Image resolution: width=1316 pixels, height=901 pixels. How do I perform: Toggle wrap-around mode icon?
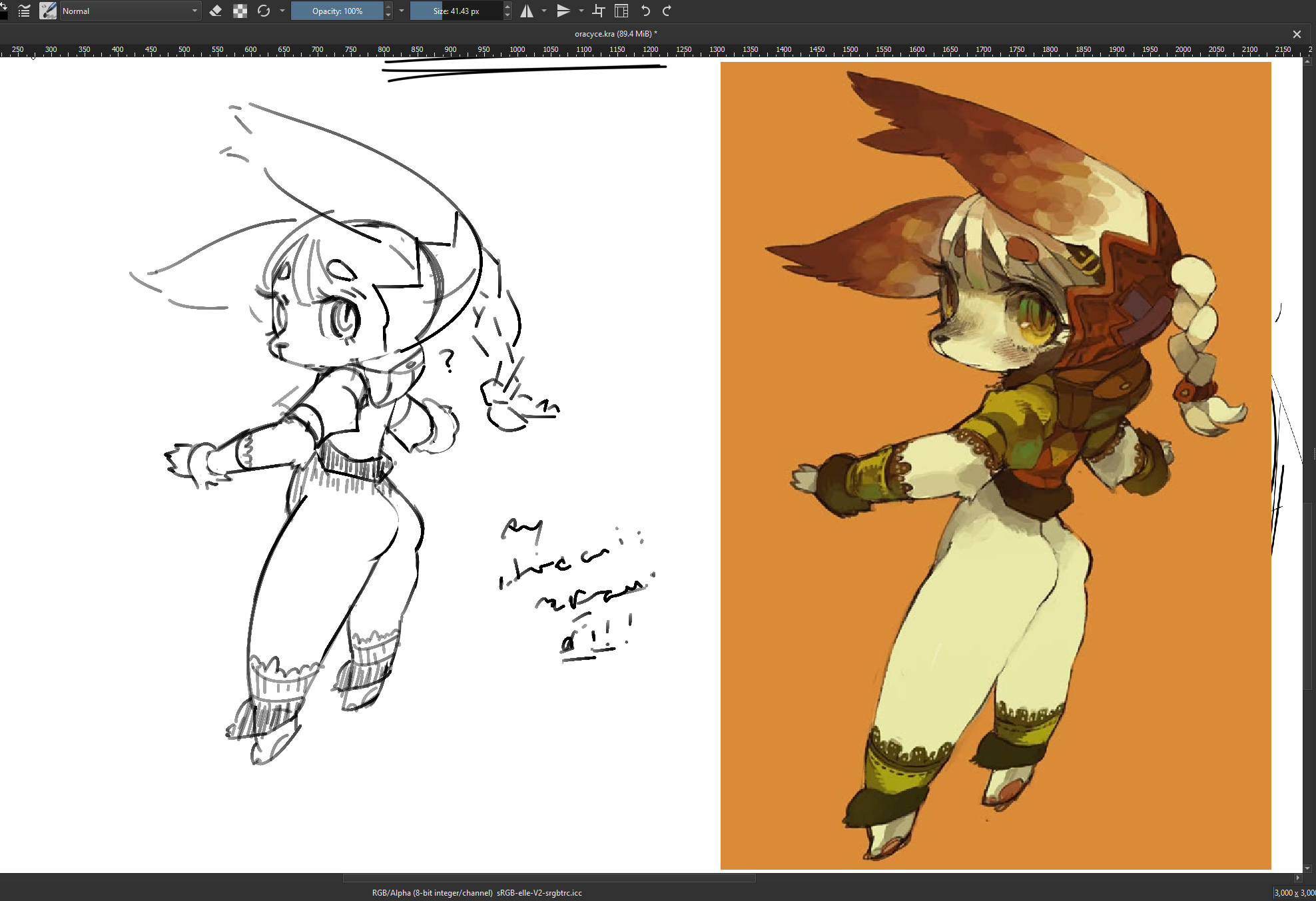click(x=621, y=11)
